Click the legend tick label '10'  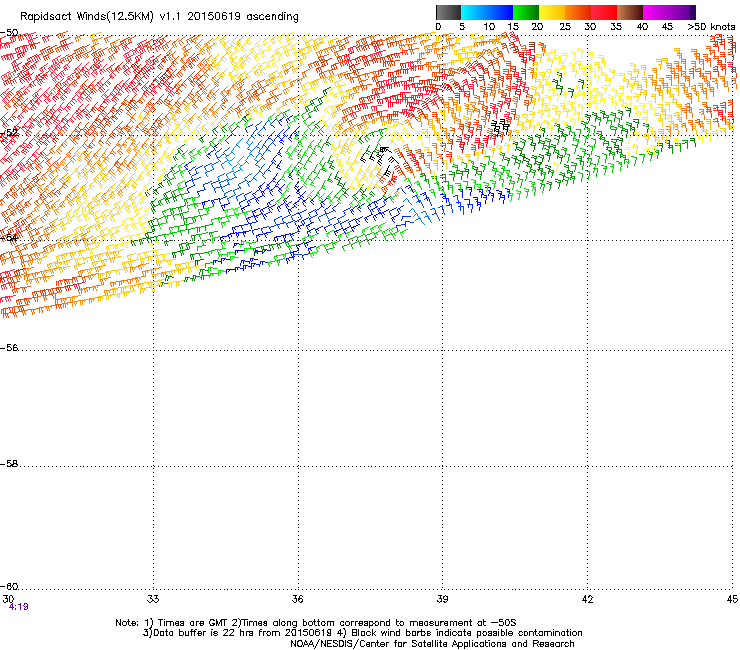coord(489,27)
